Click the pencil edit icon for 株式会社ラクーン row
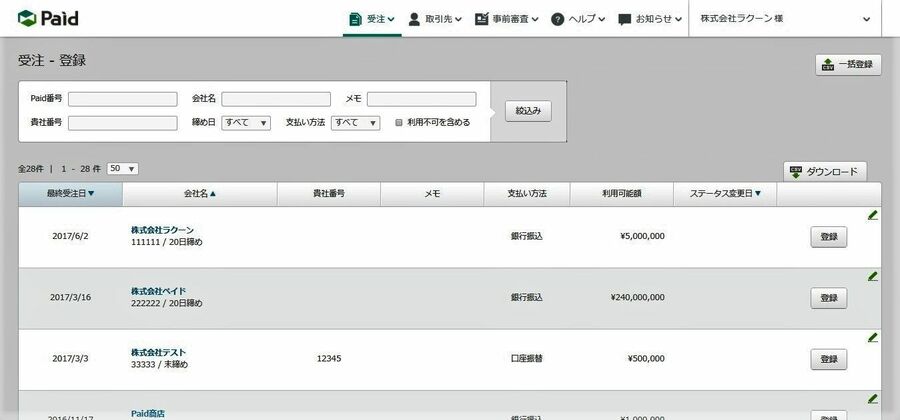Image resolution: width=900 pixels, height=420 pixels. pyautogui.click(x=872, y=214)
